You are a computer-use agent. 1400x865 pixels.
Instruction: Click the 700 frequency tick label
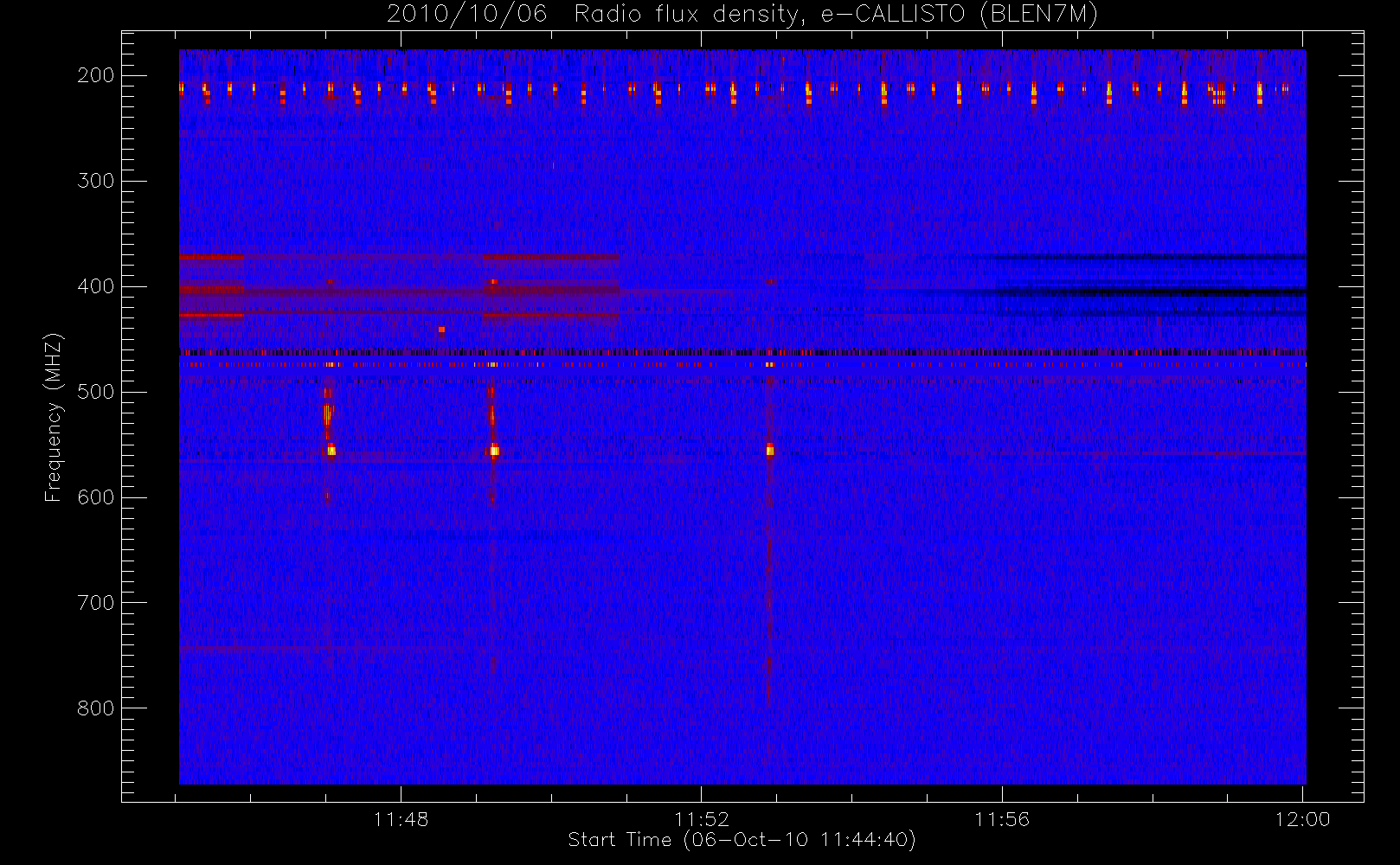[x=95, y=603]
